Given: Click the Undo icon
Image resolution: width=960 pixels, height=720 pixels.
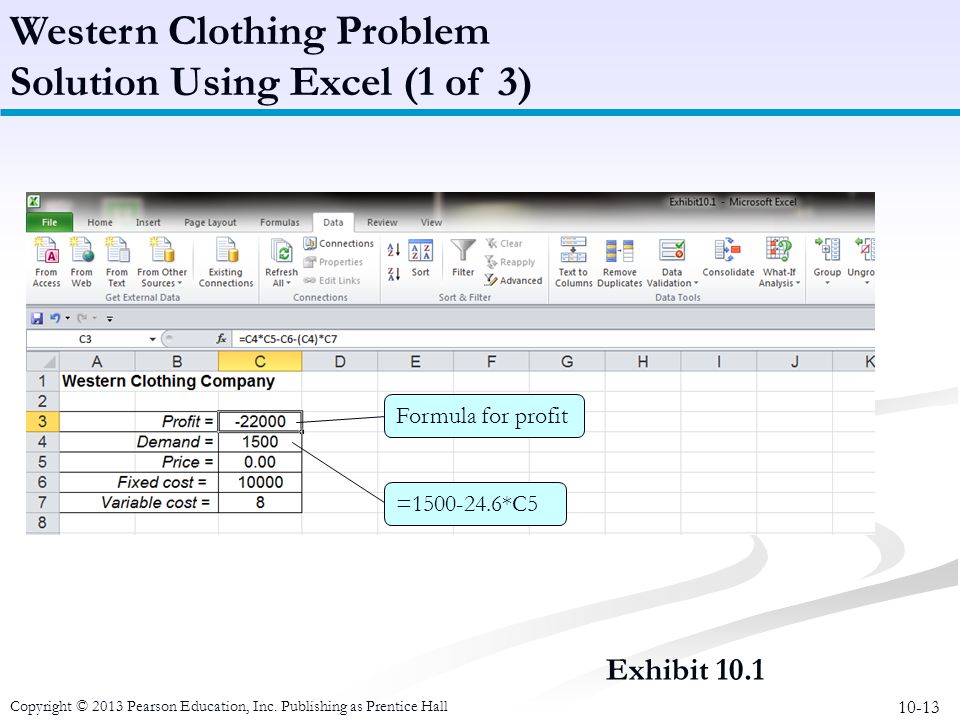Looking at the screenshot, I should [x=55, y=318].
